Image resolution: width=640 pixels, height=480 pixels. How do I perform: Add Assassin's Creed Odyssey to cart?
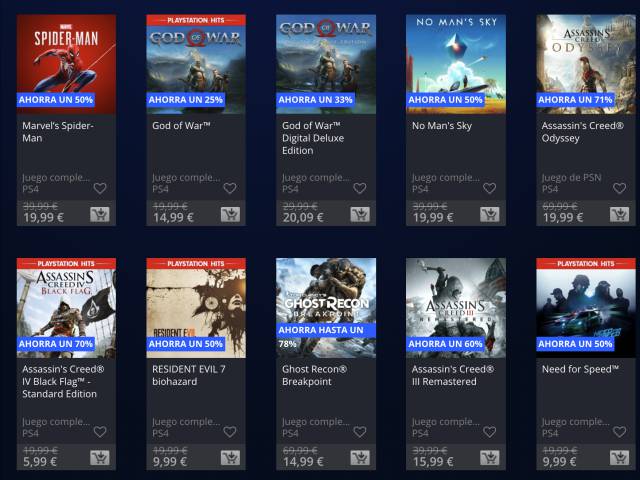[x=620, y=214]
